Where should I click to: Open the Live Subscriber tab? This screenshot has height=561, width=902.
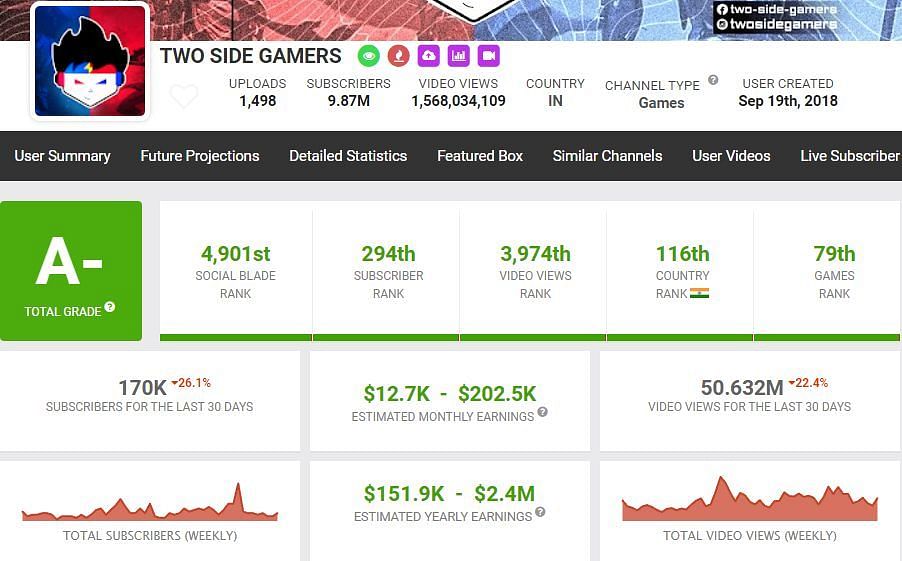click(x=849, y=156)
